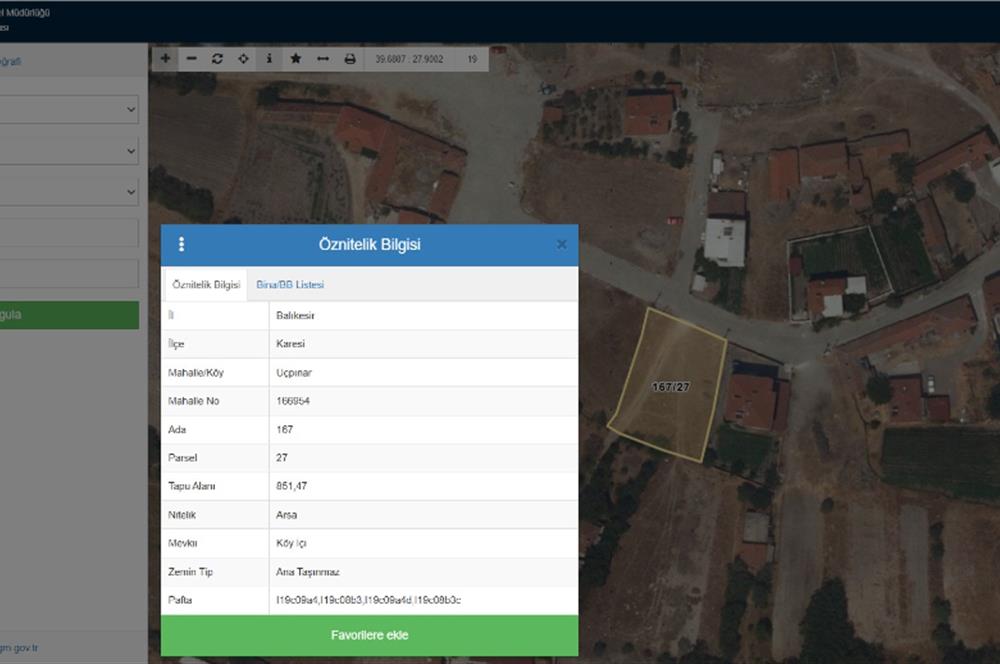Open favorites with the star icon

tap(296, 59)
